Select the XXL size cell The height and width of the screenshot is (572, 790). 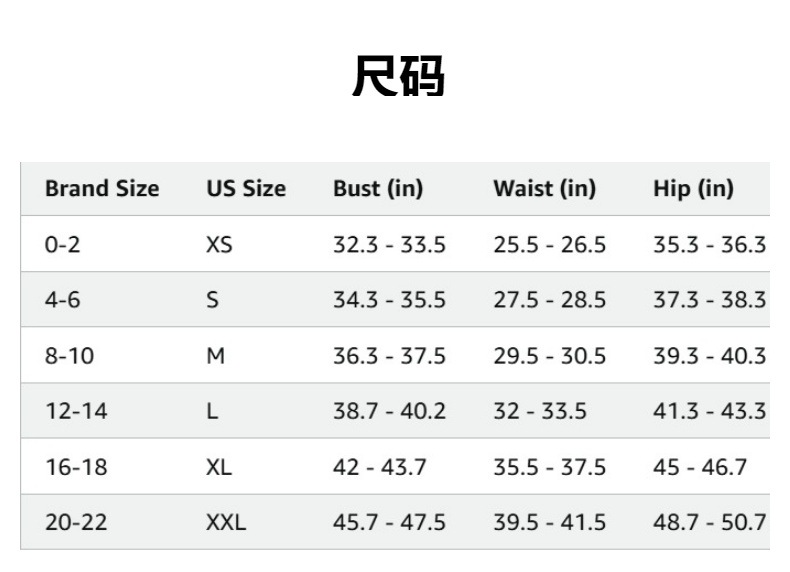click(x=226, y=522)
